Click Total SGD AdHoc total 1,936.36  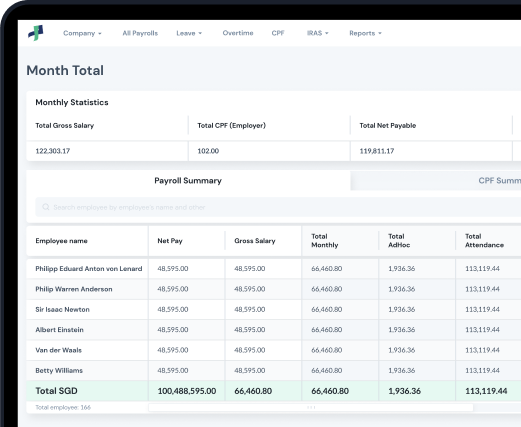coord(404,391)
